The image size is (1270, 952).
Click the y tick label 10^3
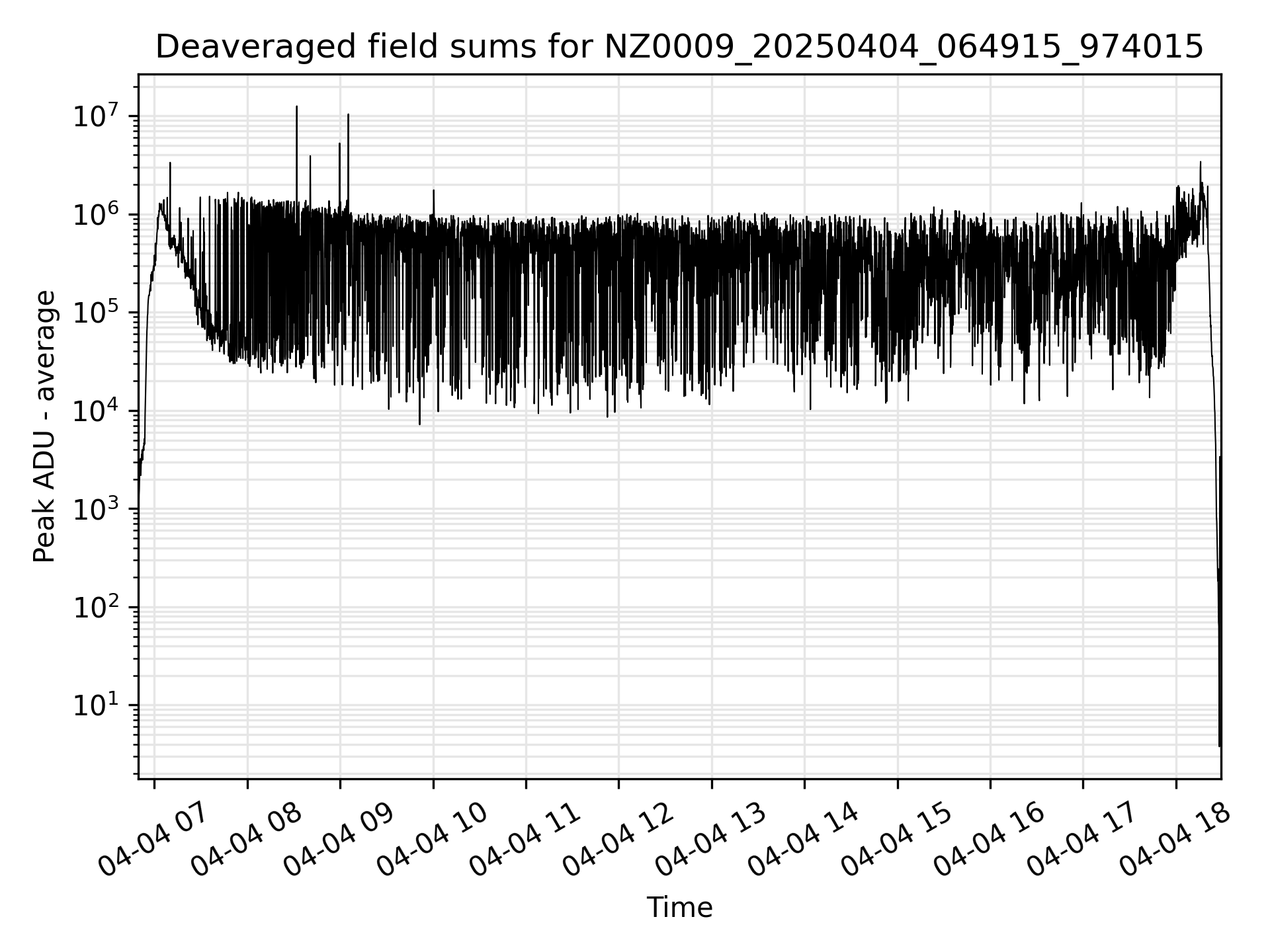(97, 508)
